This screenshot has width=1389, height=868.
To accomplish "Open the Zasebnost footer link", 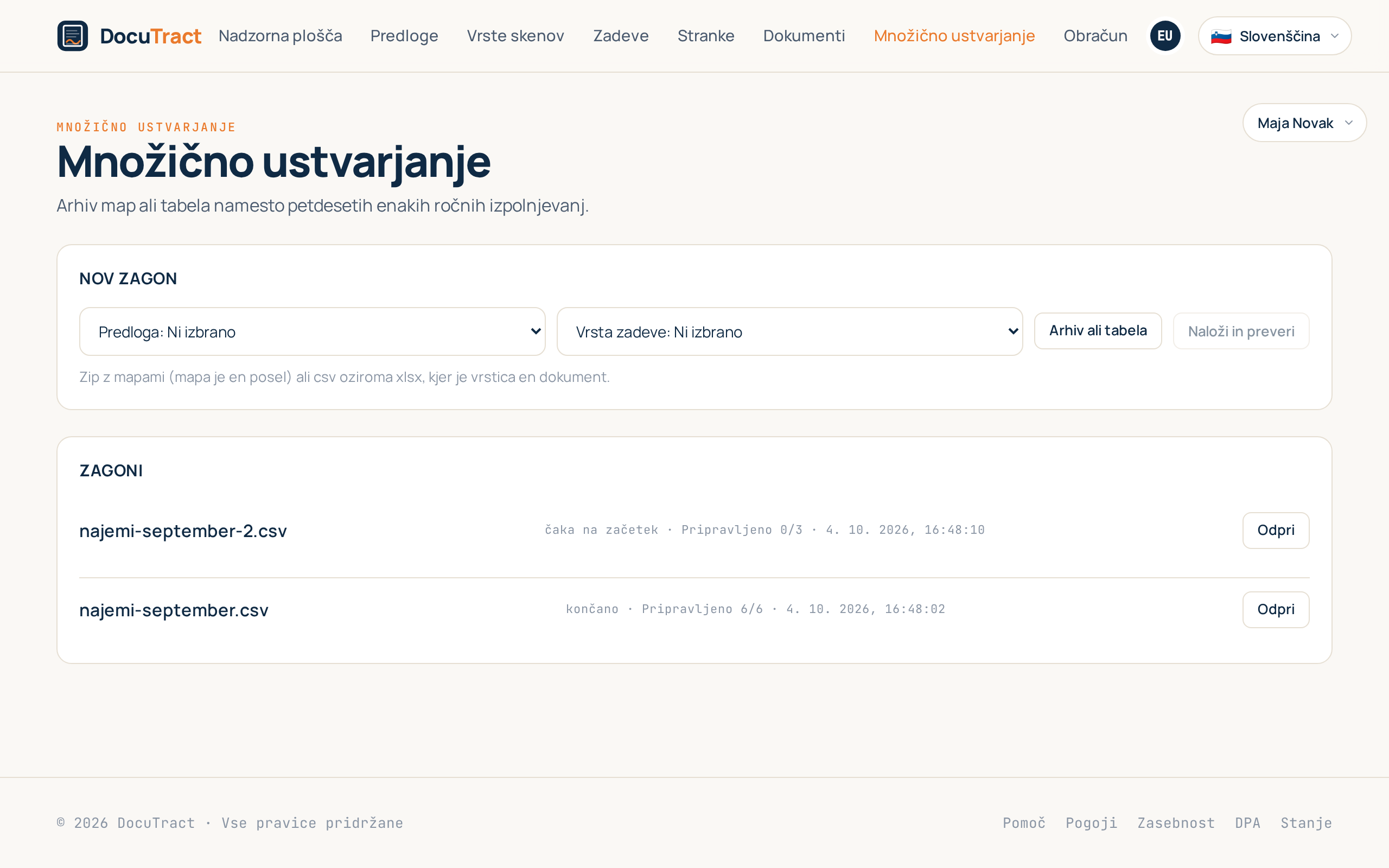I will coord(1176,822).
